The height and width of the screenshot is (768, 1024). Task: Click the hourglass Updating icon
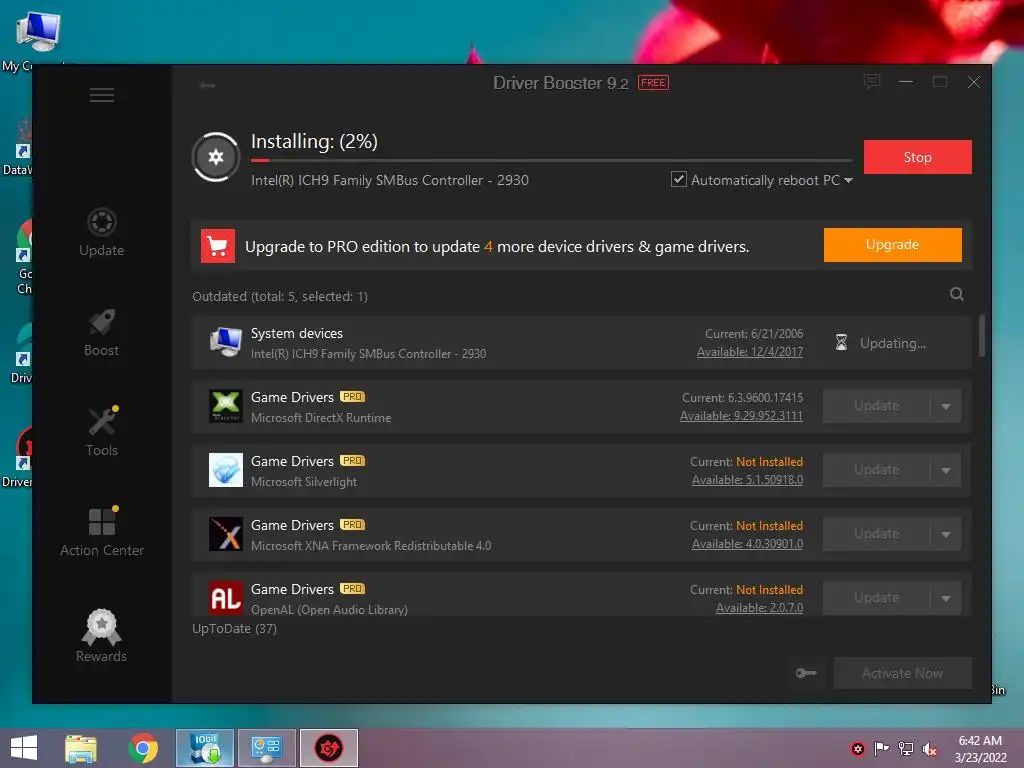(x=841, y=342)
